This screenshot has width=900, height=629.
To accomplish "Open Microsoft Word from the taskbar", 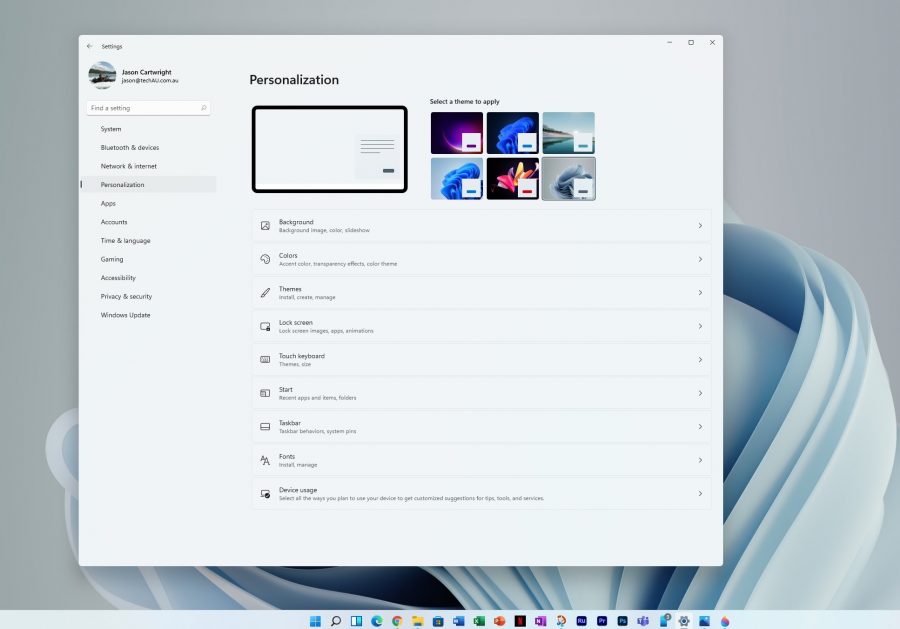I will tap(457, 621).
